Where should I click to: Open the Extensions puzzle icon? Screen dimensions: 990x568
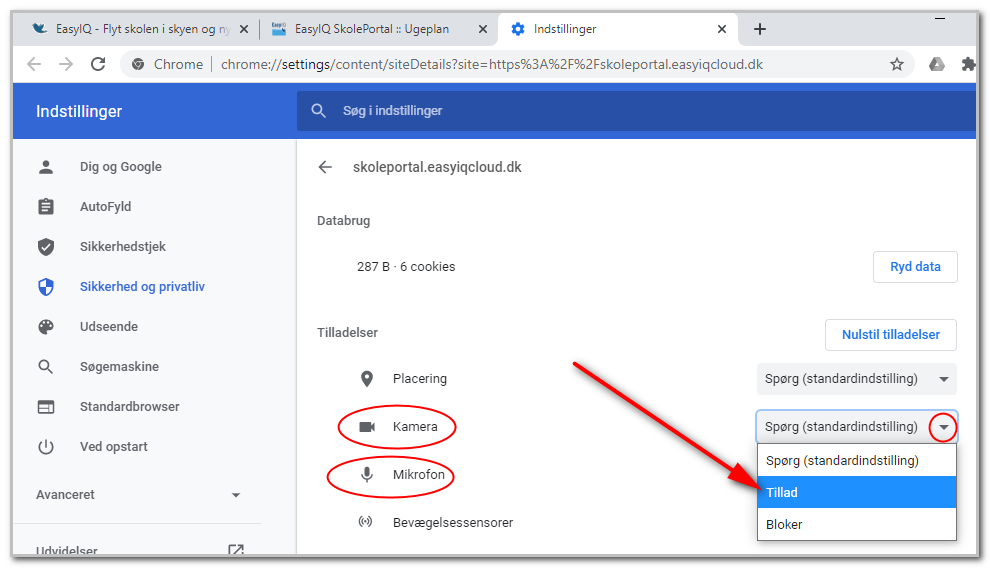coord(968,64)
